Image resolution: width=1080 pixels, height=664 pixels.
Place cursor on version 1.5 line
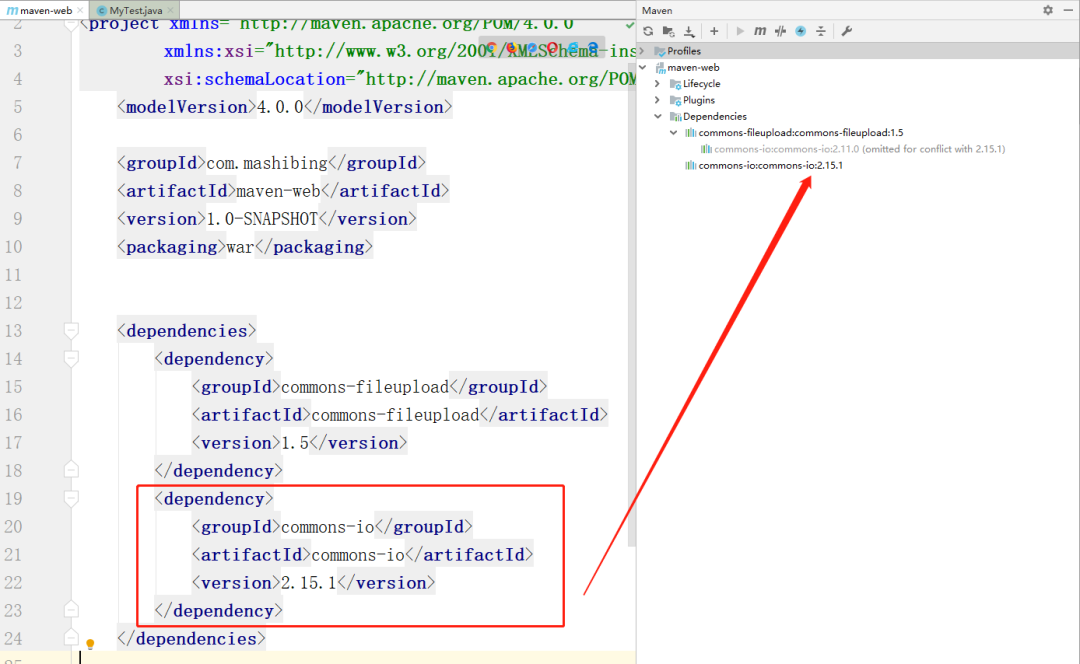click(300, 443)
